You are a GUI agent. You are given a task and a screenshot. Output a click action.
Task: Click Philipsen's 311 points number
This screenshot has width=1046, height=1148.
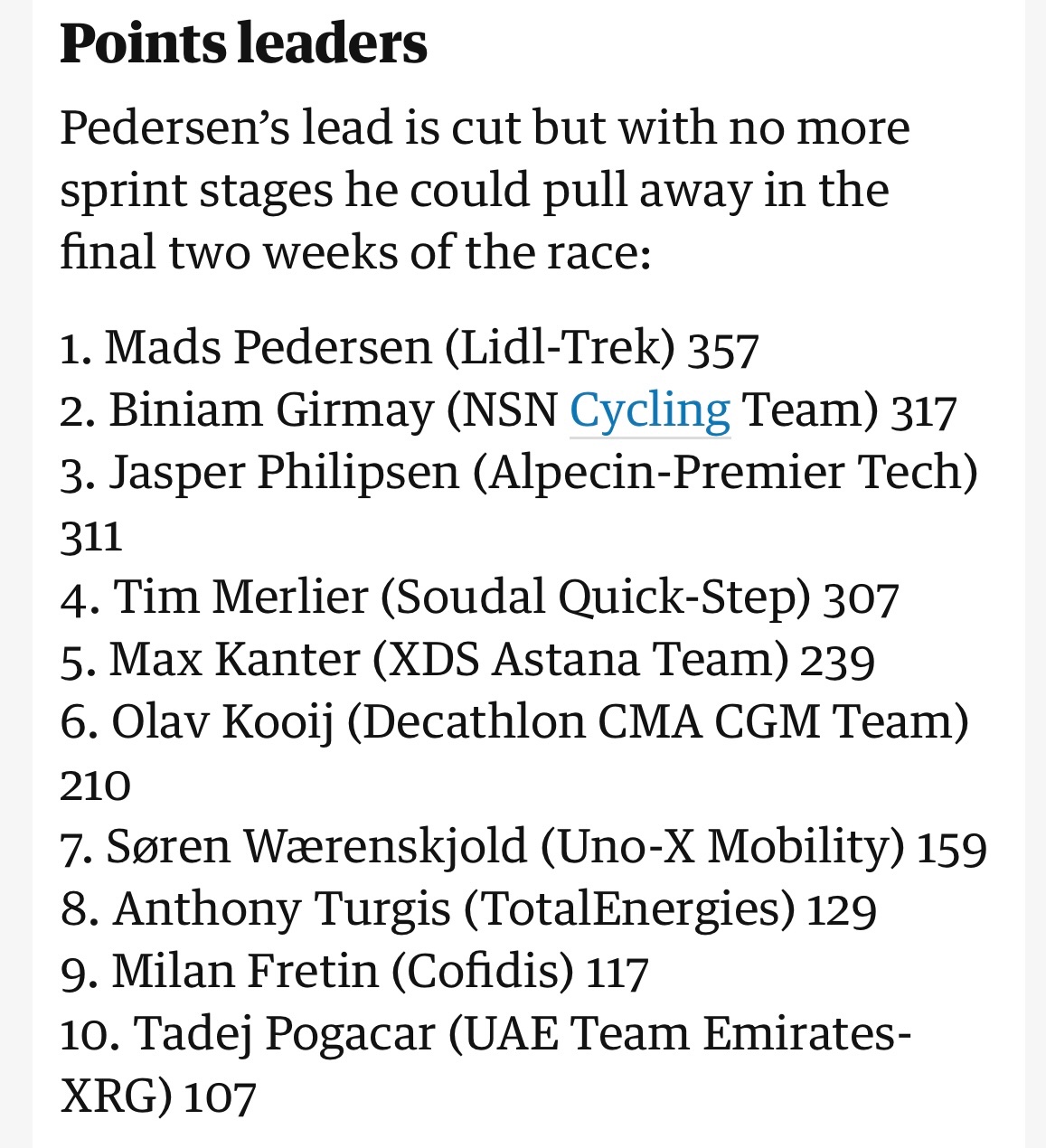[91, 536]
